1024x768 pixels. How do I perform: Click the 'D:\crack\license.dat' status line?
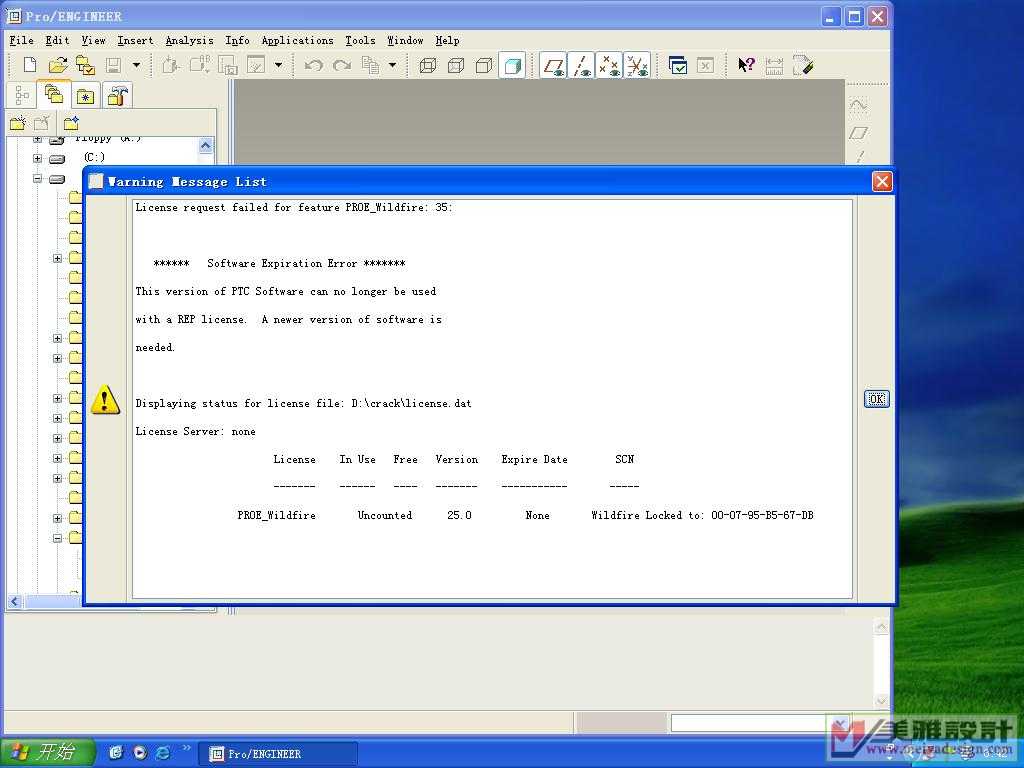pos(303,403)
